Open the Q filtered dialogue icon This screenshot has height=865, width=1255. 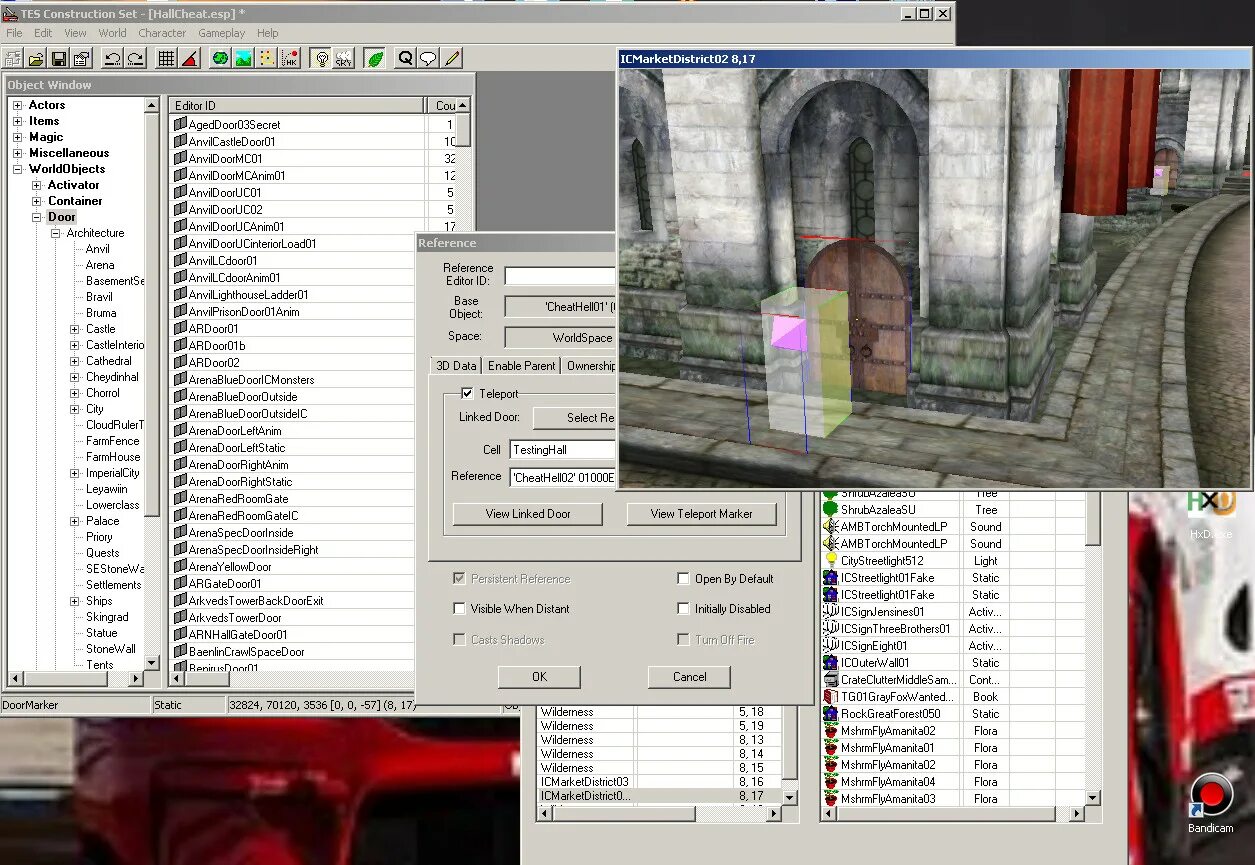click(x=405, y=59)
